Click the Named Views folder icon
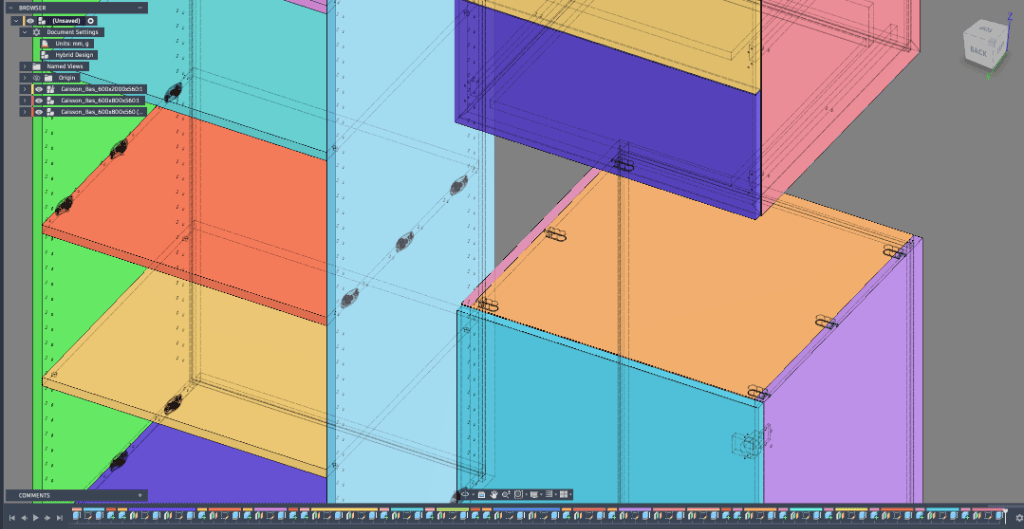The image size is (1024, 529). 37,66
